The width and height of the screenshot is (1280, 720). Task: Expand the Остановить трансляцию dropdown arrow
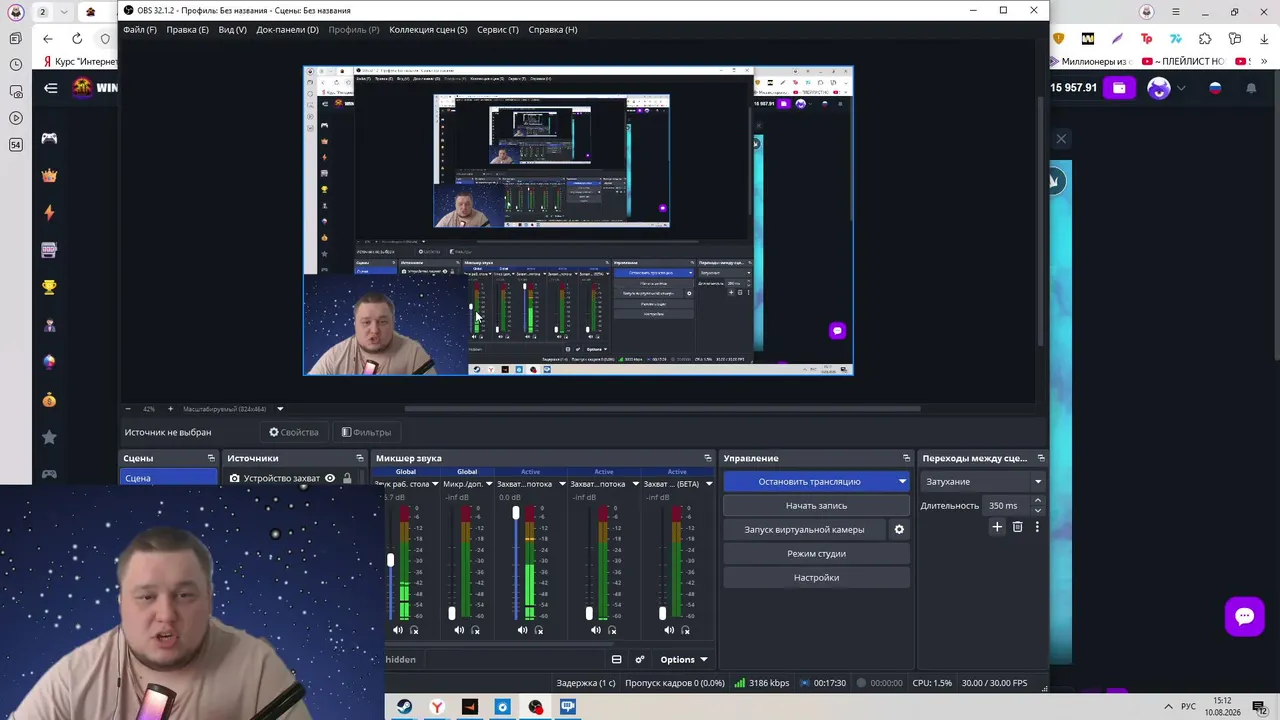(902, 482)
